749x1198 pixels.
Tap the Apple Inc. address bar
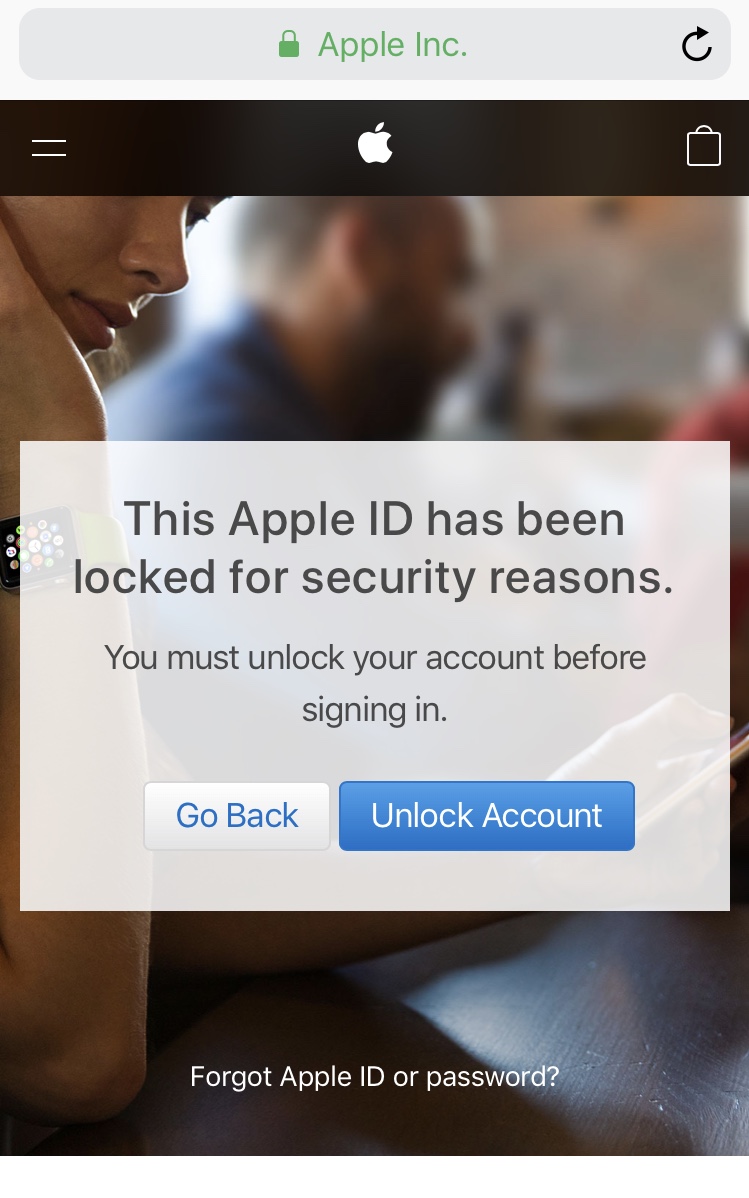(x=374, y=44)
